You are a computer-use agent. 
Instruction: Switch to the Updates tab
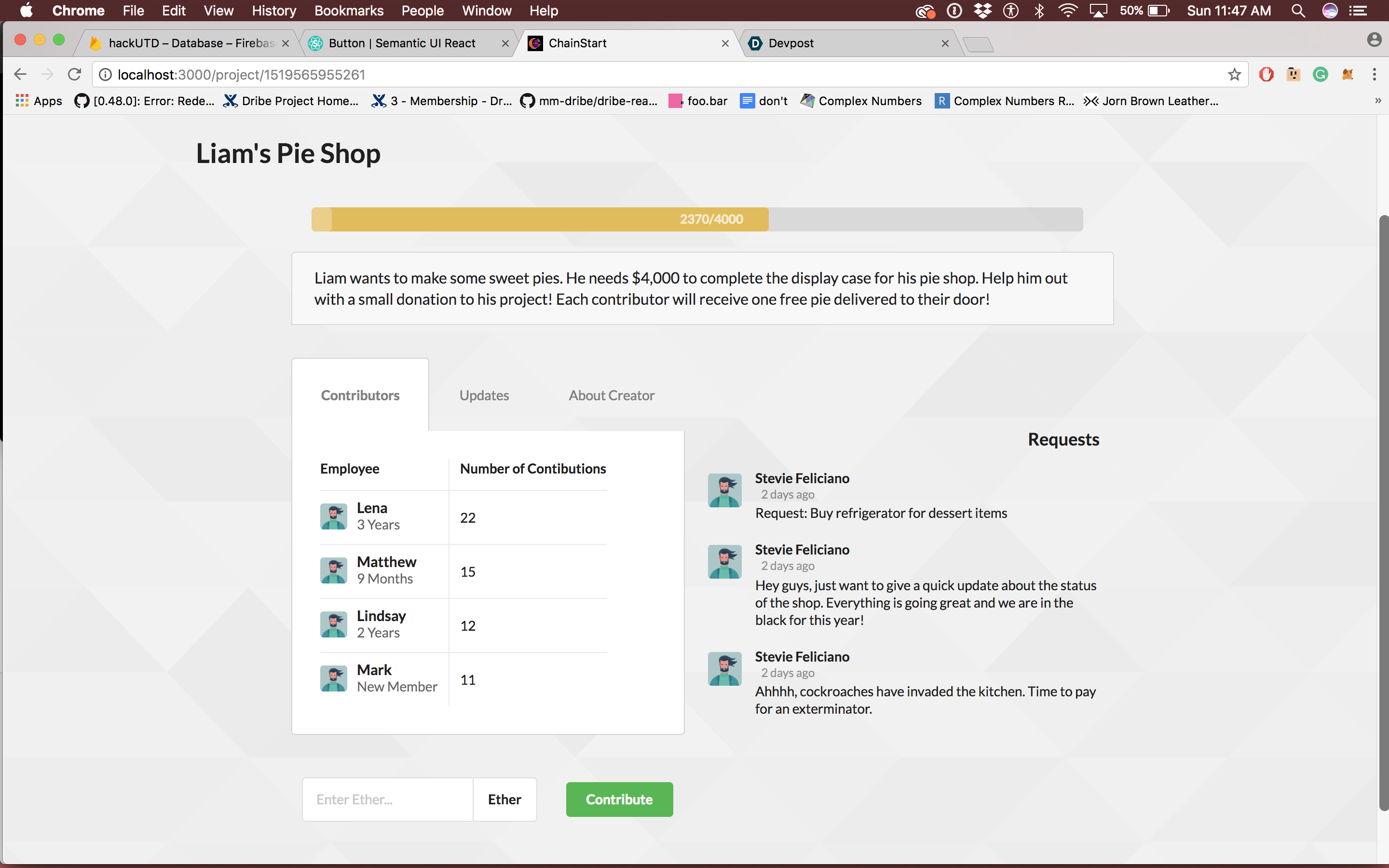tap(484, 395)
